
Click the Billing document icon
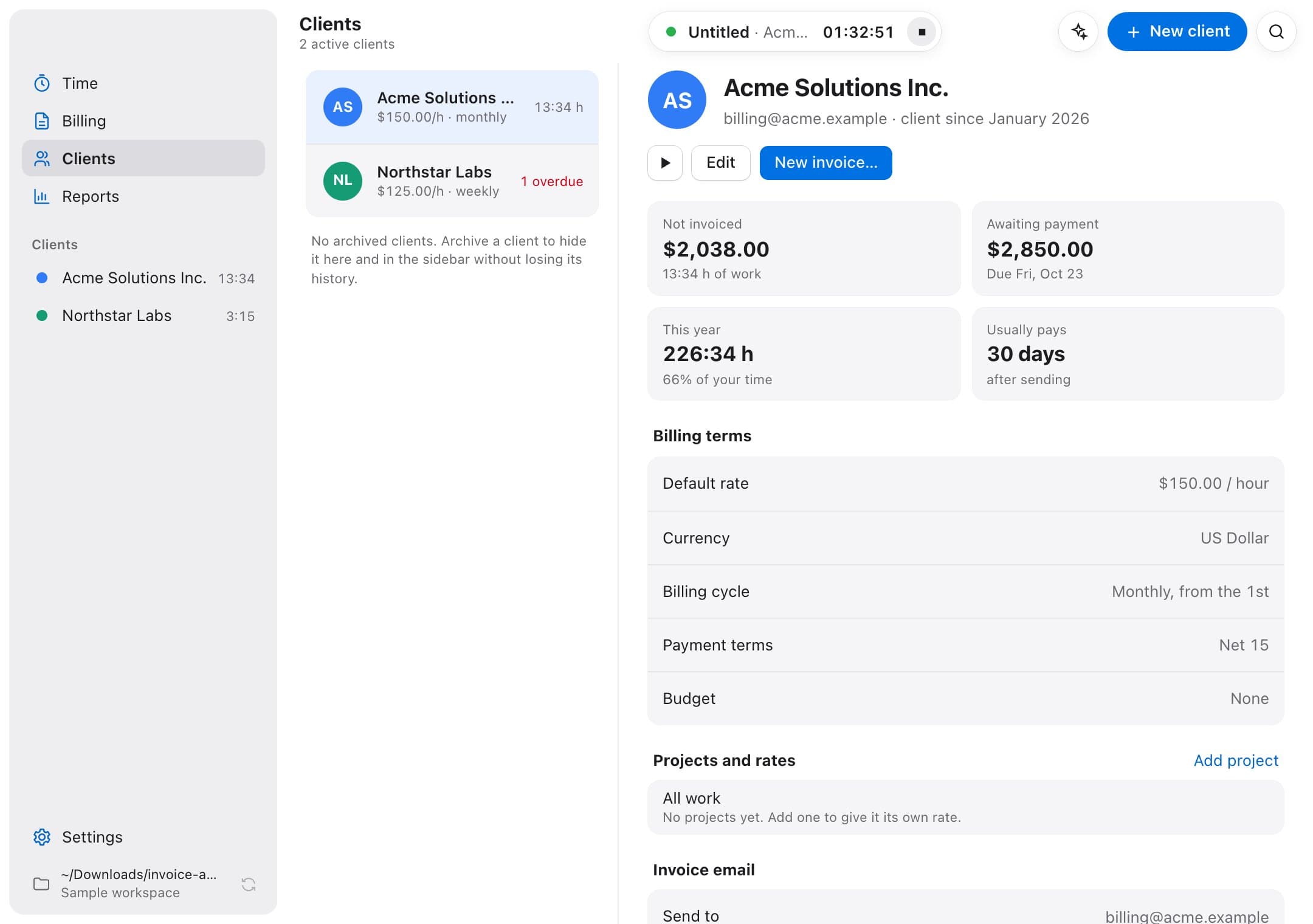41,121
